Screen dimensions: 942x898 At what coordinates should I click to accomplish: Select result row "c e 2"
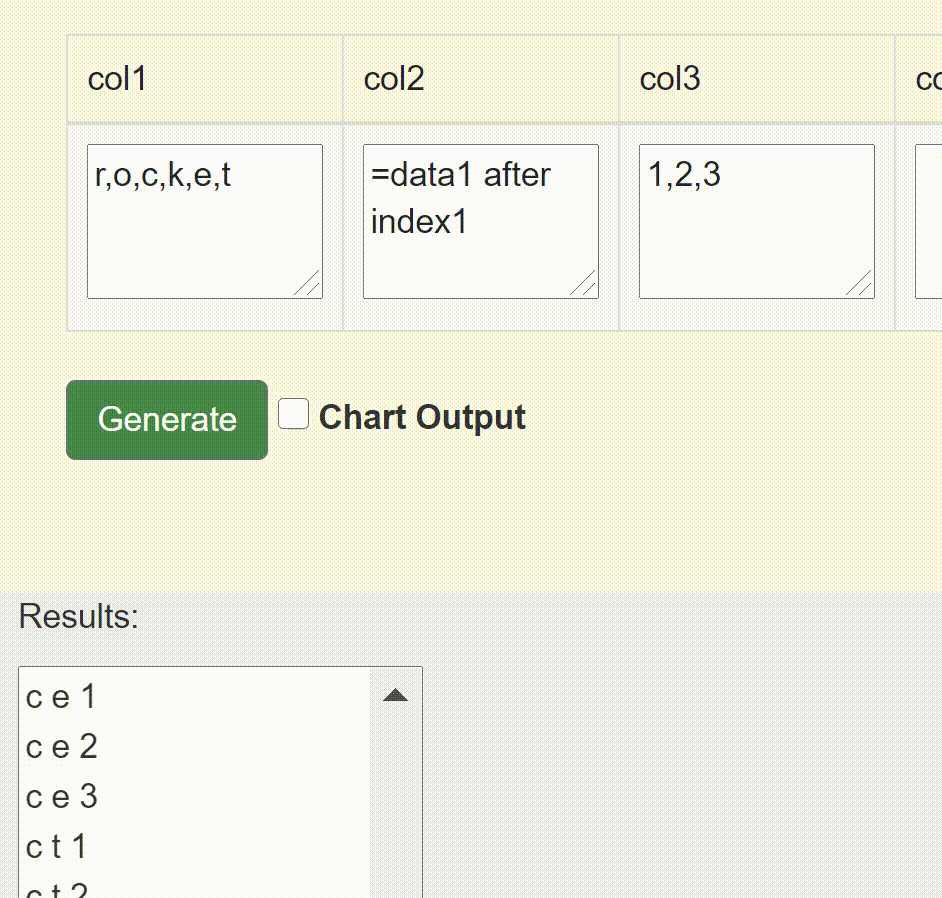click(x=195, y=747)
